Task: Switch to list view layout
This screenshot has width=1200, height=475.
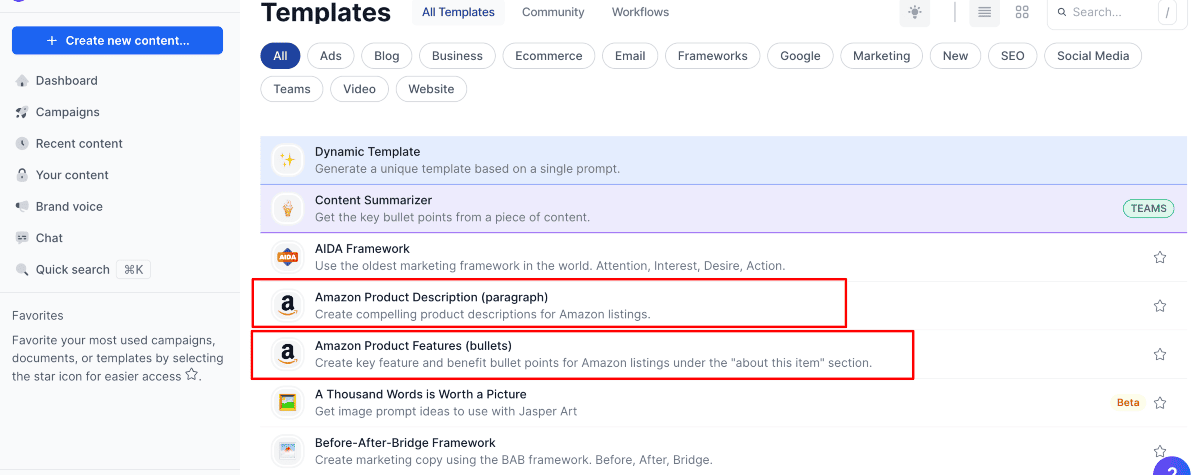Action: pyautogui.click(x=984, y=13)
